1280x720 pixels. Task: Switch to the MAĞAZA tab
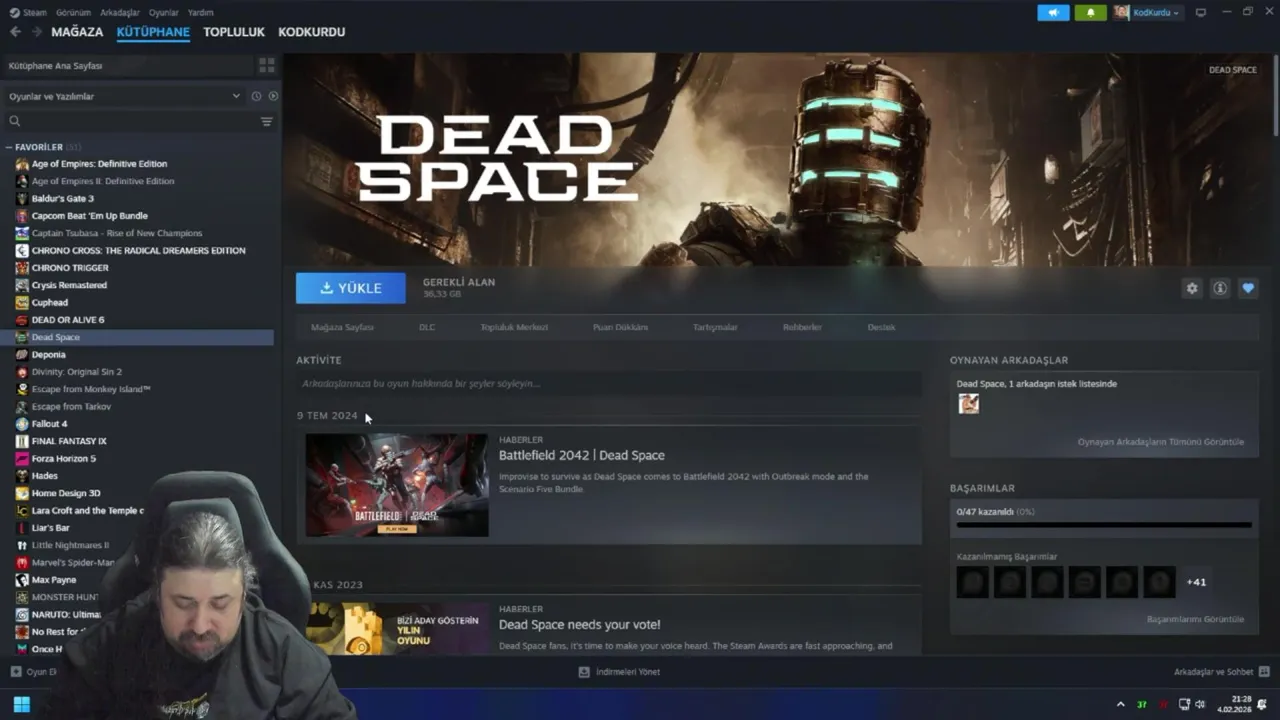tap(77, 32)
